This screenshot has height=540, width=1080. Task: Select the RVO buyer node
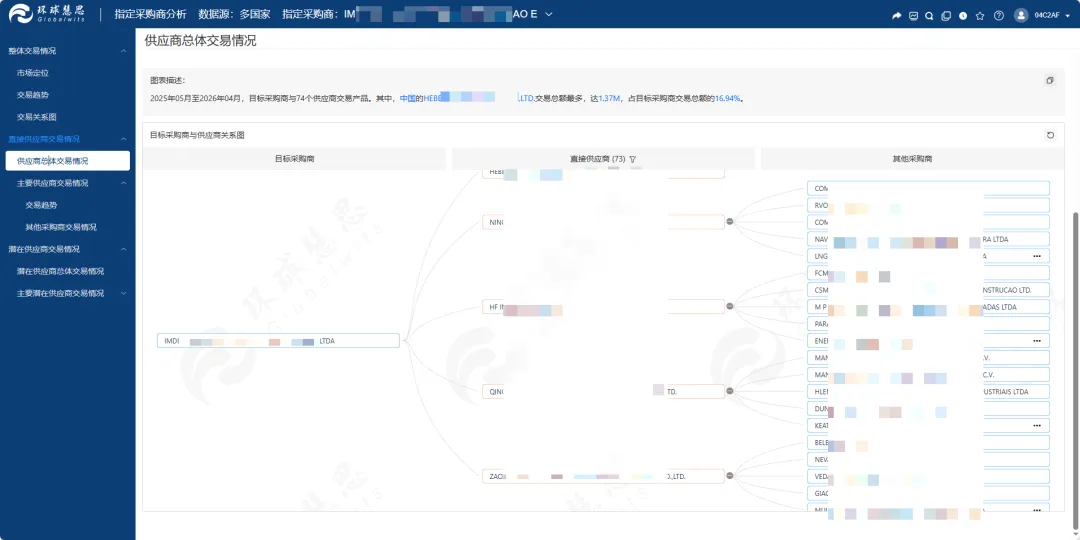pos(928,205)
